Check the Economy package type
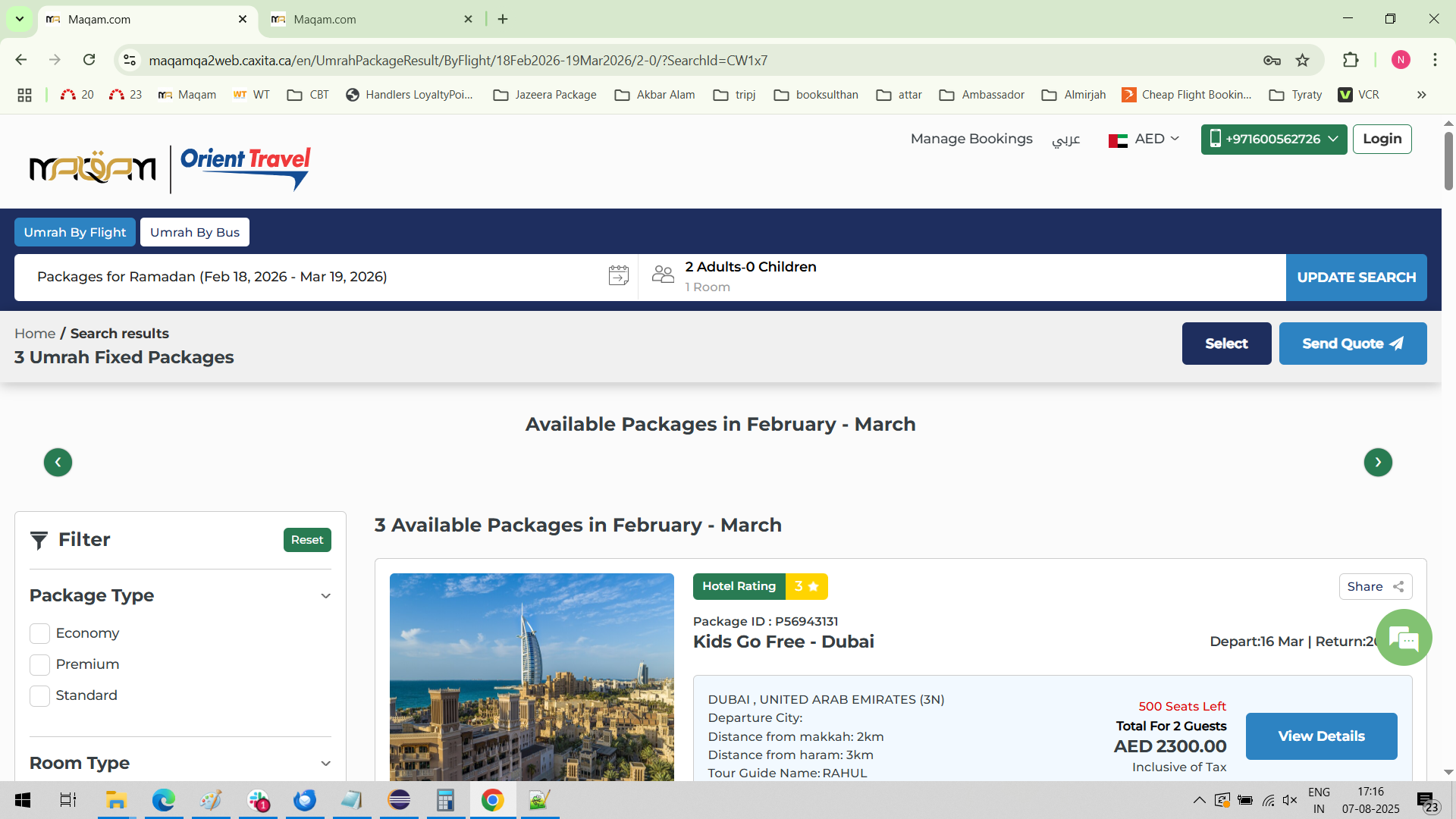The width and height of the screenshot is (1456, 819). [x=39, y=633]
